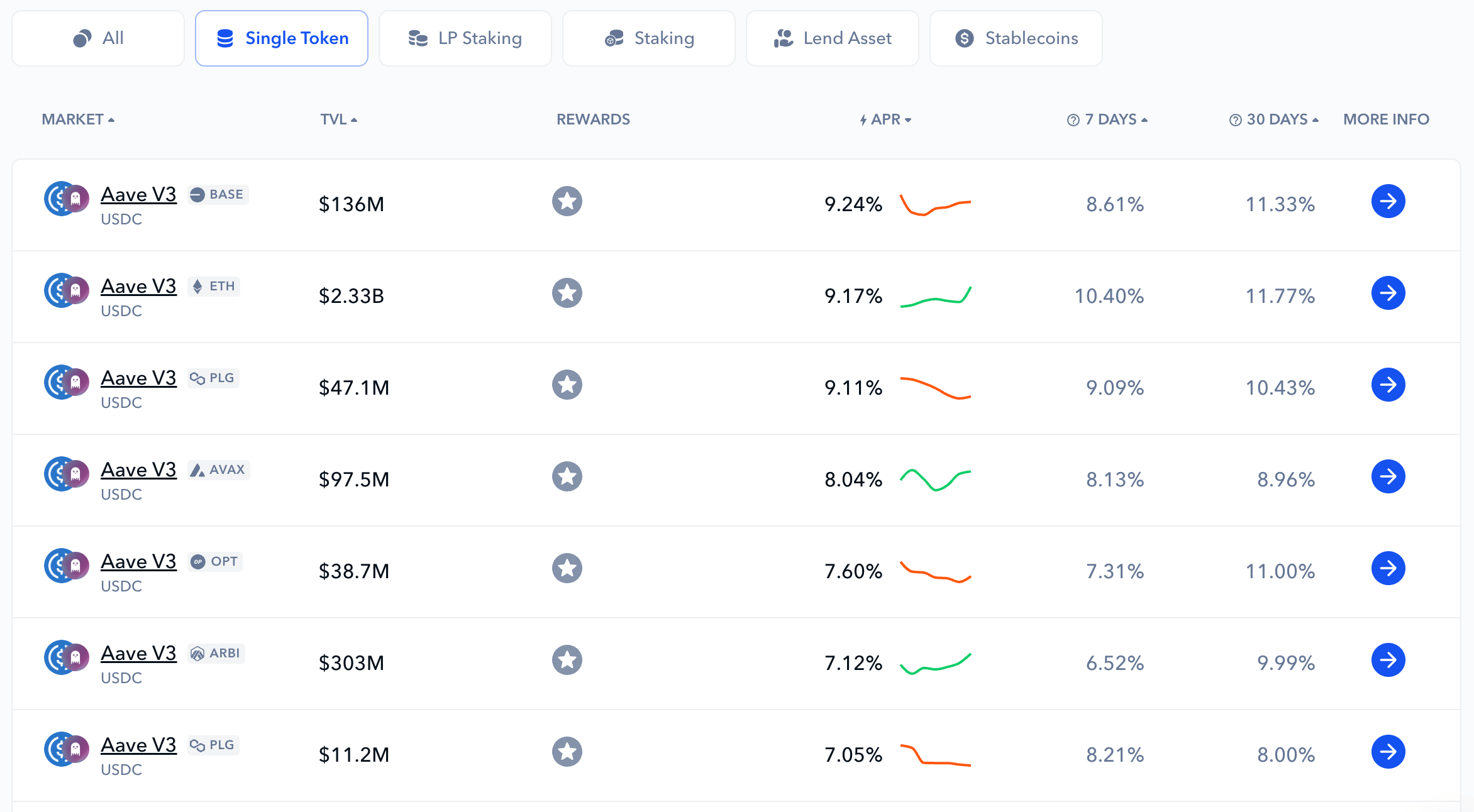Click the OPT chain badge

(214, 562)
